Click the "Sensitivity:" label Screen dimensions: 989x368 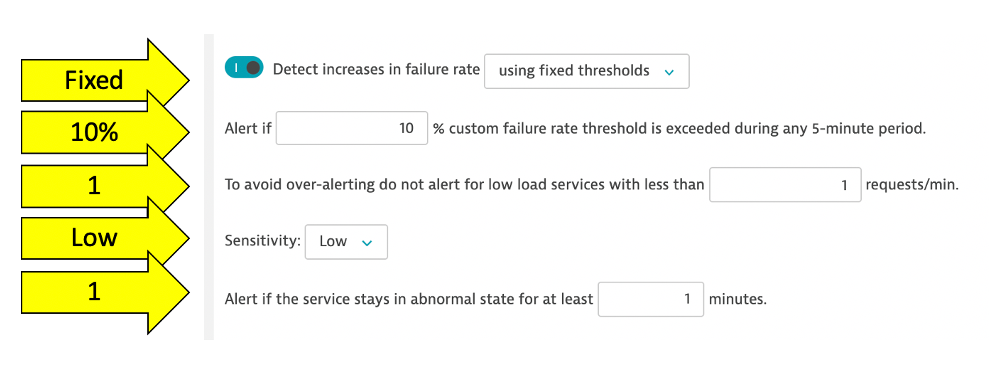[x=262, y=241]
